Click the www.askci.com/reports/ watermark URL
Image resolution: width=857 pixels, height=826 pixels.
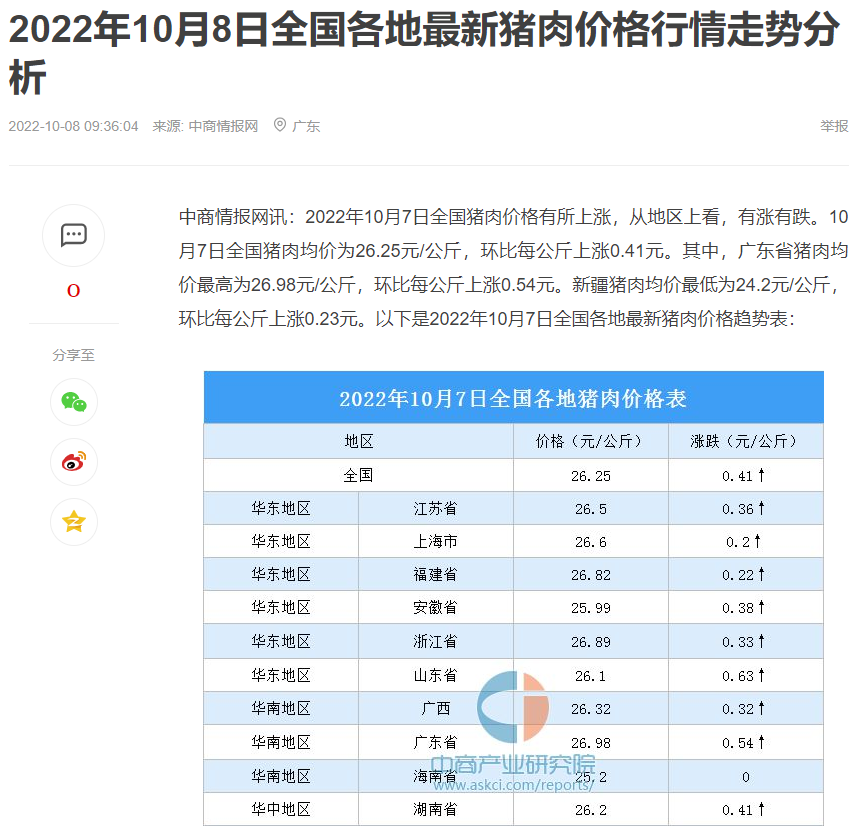coord(513,785)
